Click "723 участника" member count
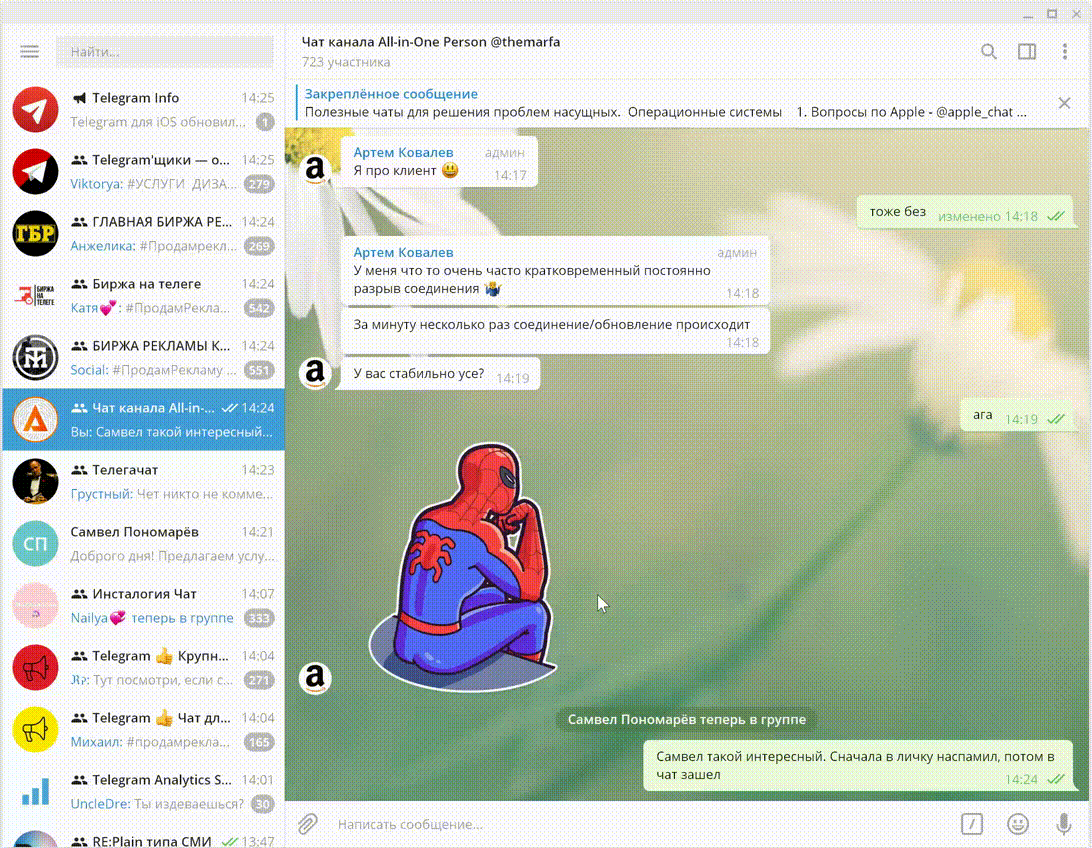The width and height of the screenshot is (1092, 848). pos(345,62)
